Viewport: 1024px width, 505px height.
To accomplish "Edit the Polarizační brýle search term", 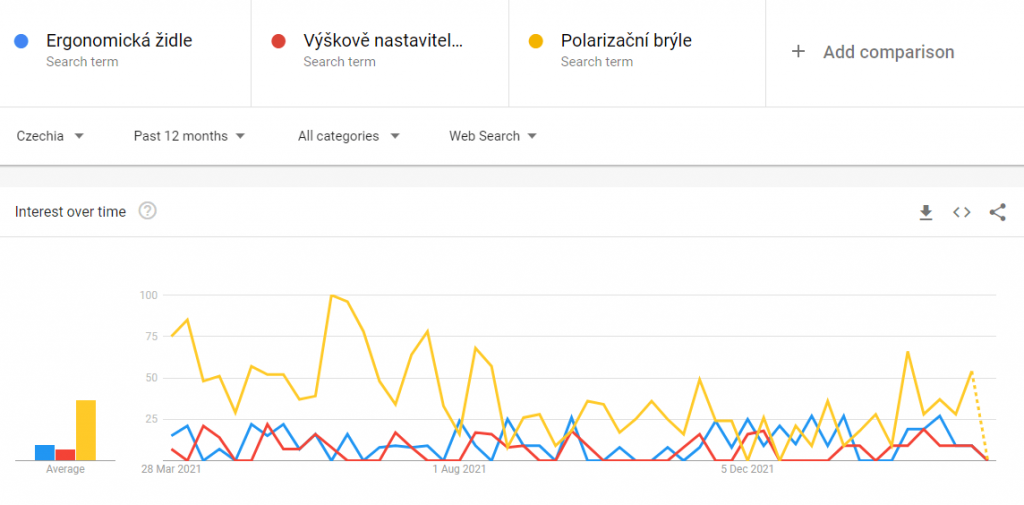I will pyautogui.click(x=626, y=41).
